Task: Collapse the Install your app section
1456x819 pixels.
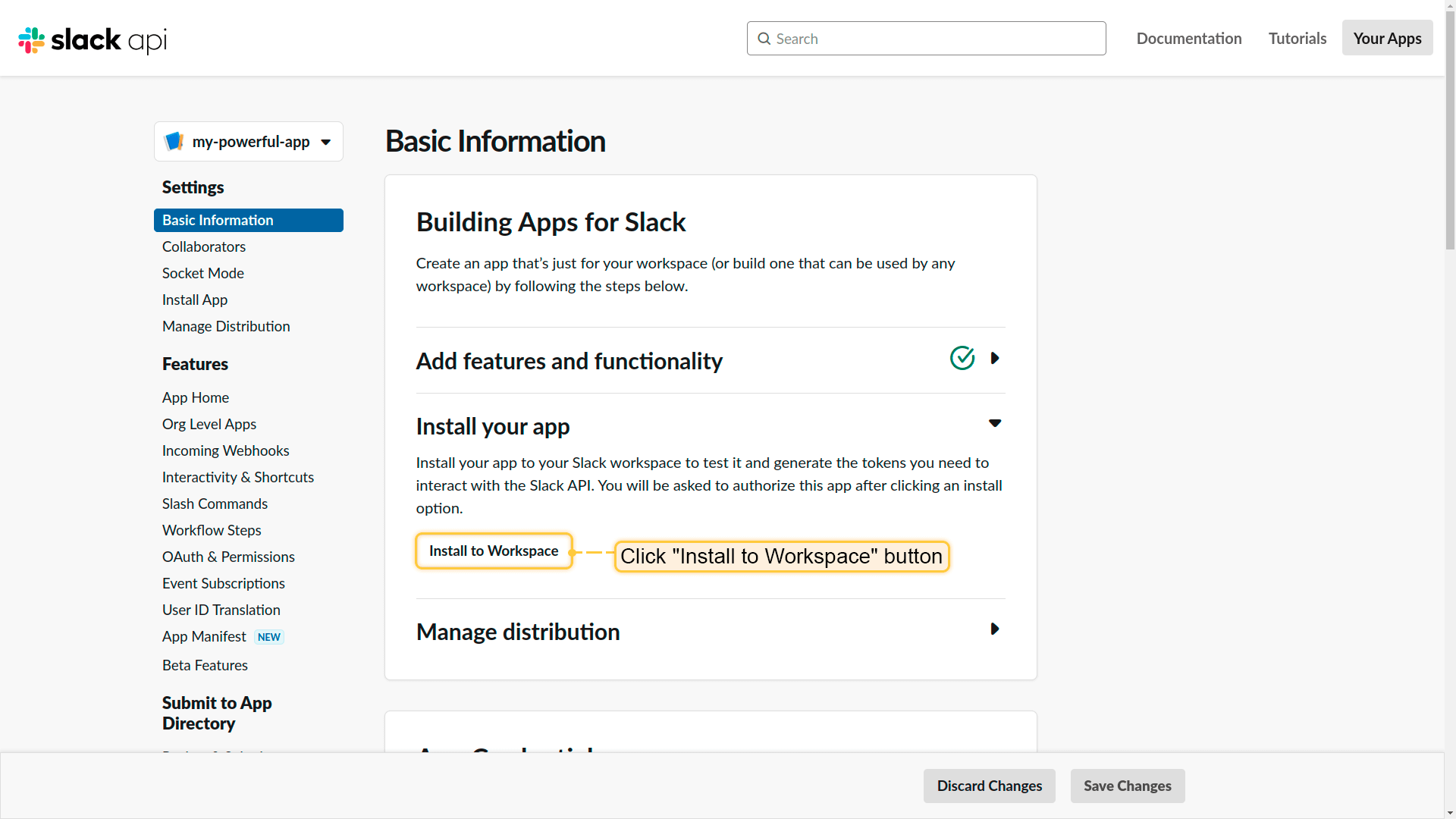Action: 995,423
